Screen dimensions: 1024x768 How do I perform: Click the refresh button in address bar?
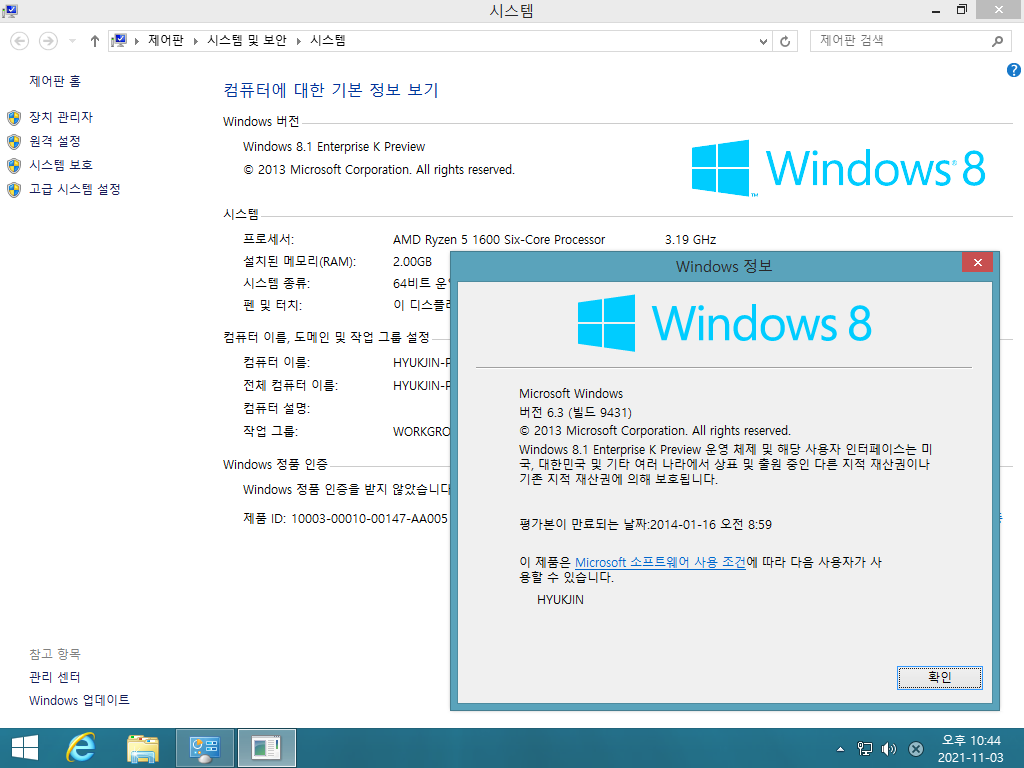coord(785,41)
